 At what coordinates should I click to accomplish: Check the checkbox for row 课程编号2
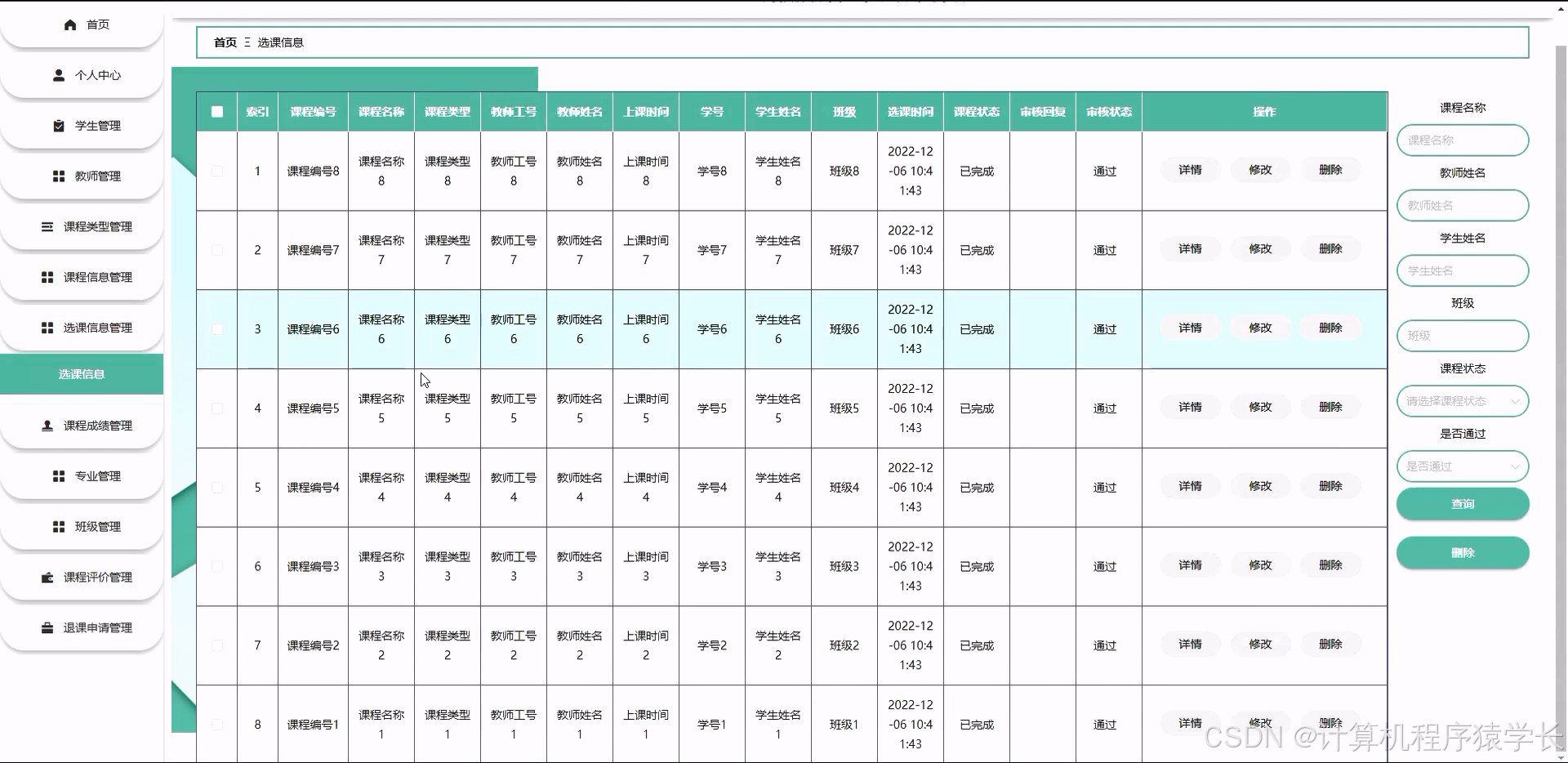coord(217,645)
